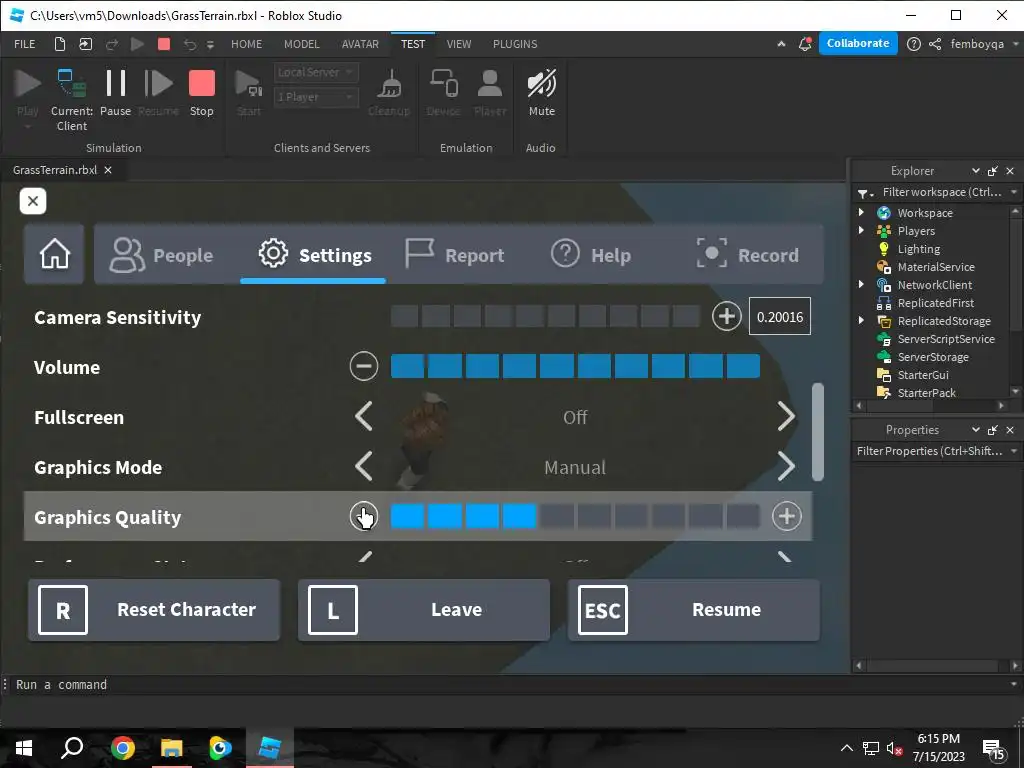Viewport: 1024px width, 768px height.
Task: Click the Filter workspace search field
Action: coord(942,192)
